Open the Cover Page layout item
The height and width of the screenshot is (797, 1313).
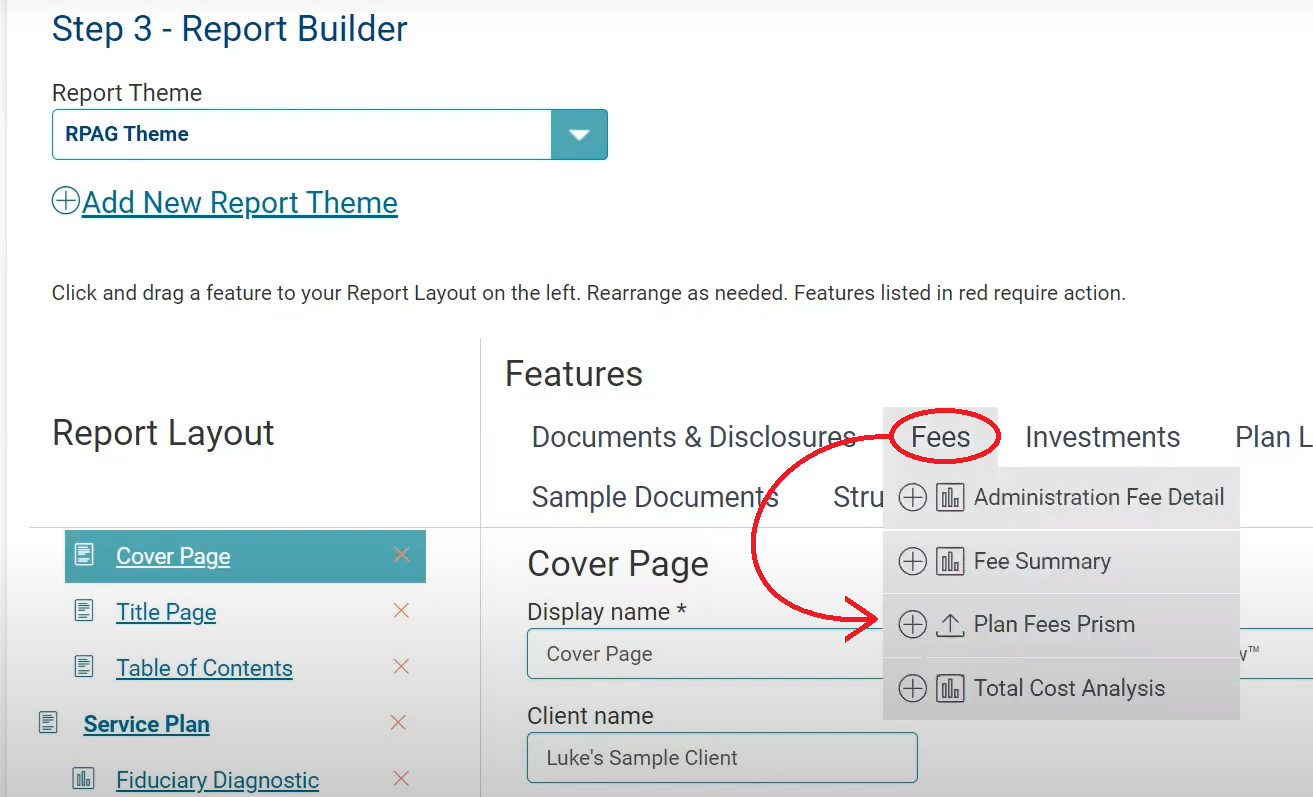(173, 556)
